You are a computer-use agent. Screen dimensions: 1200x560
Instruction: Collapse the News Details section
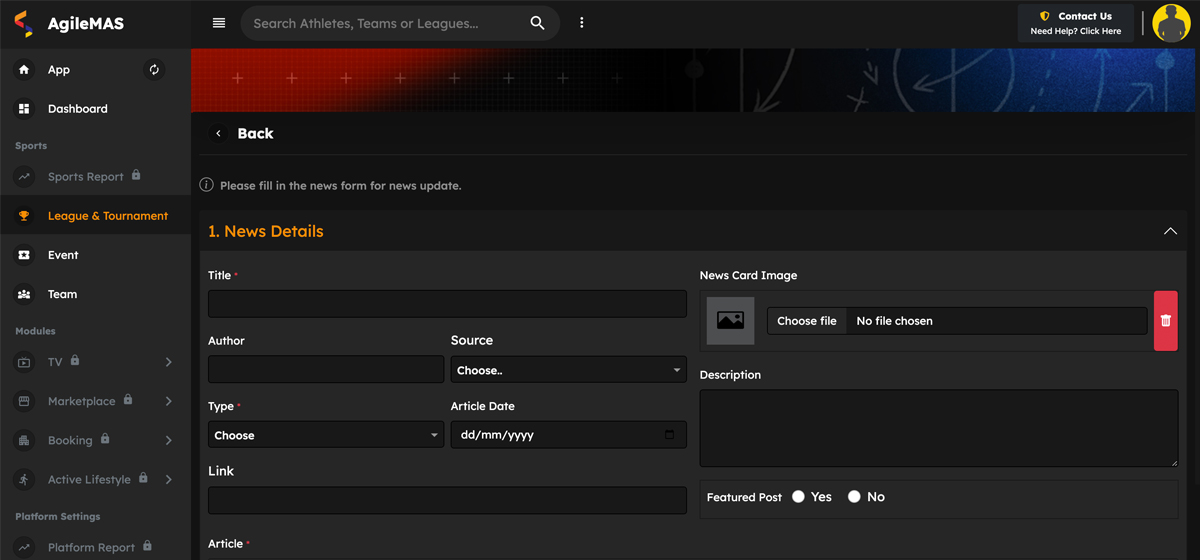[x=1170, y=231]
